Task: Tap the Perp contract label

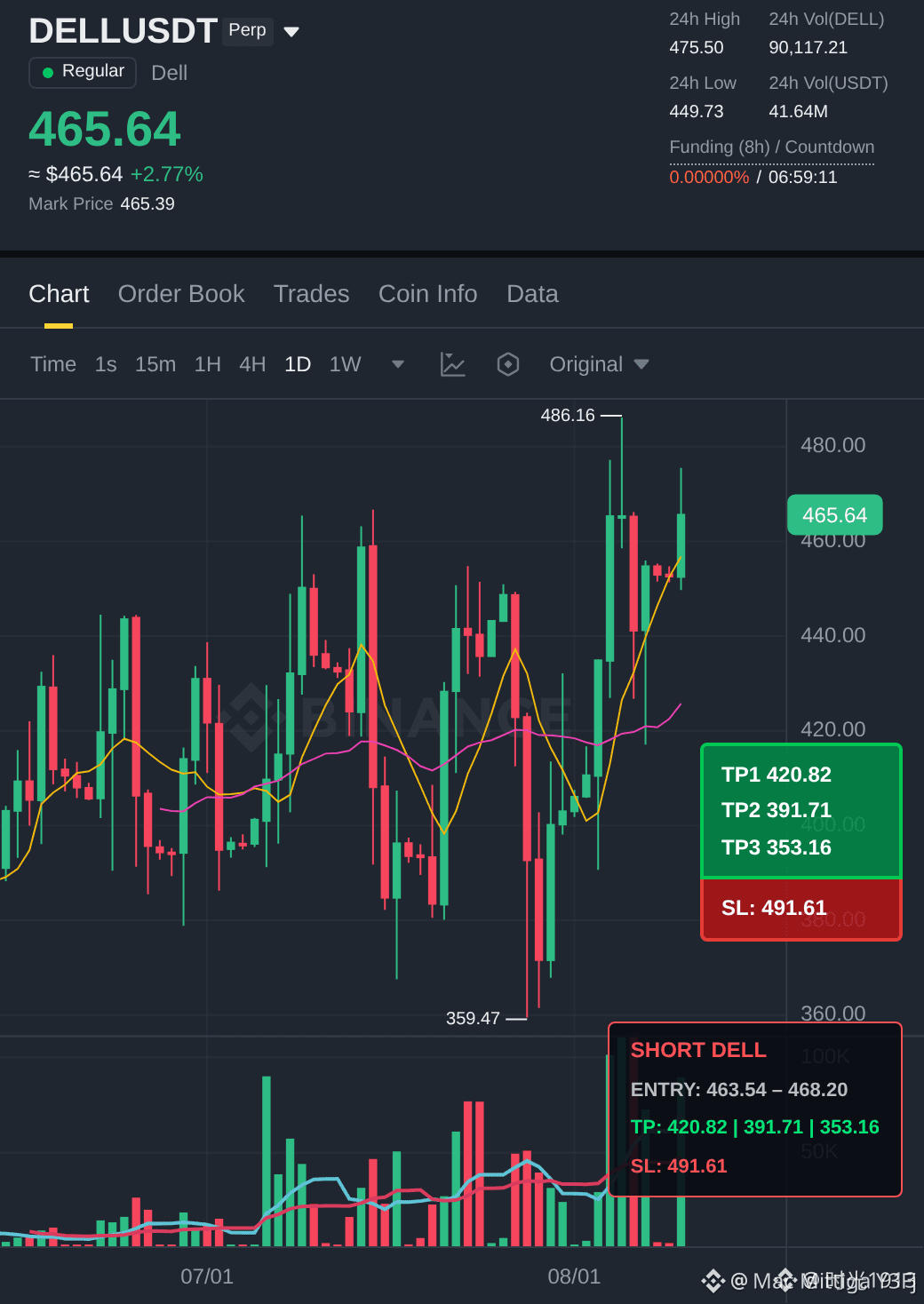Action: [247, 30]
